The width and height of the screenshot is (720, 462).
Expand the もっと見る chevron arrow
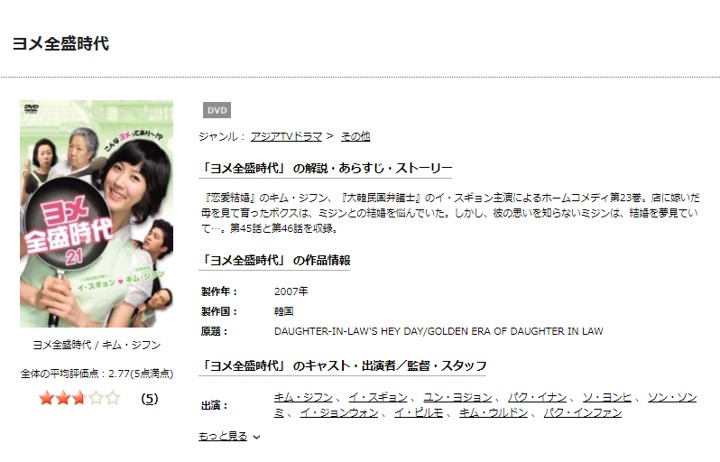point(257,437)
